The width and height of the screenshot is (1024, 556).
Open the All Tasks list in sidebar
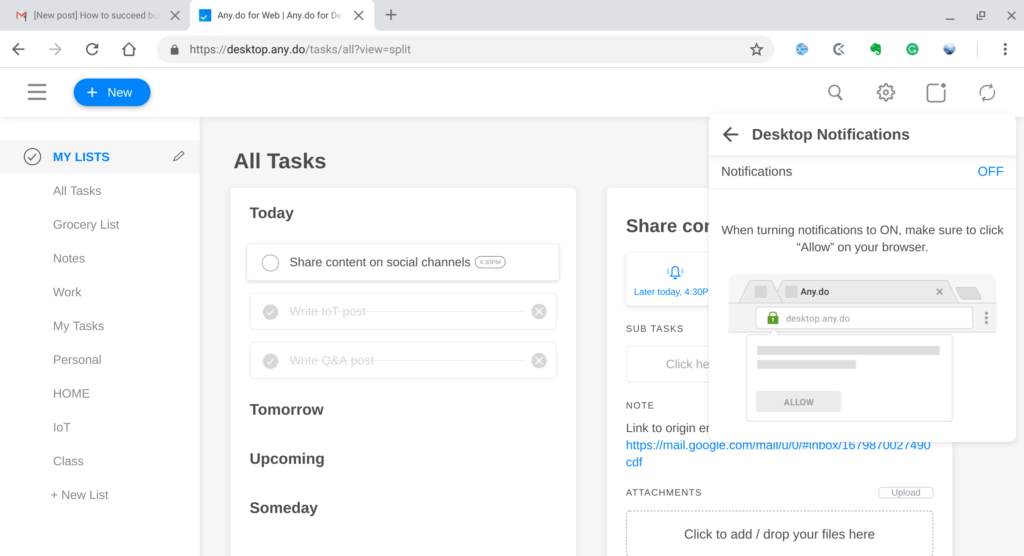coord(77,191)
